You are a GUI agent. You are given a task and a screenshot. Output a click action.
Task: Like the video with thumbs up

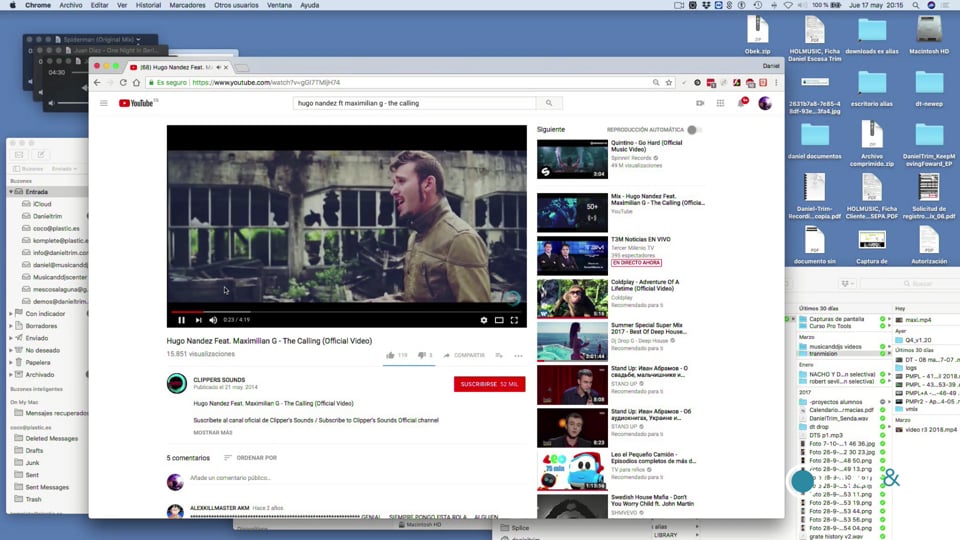point(390,355)
